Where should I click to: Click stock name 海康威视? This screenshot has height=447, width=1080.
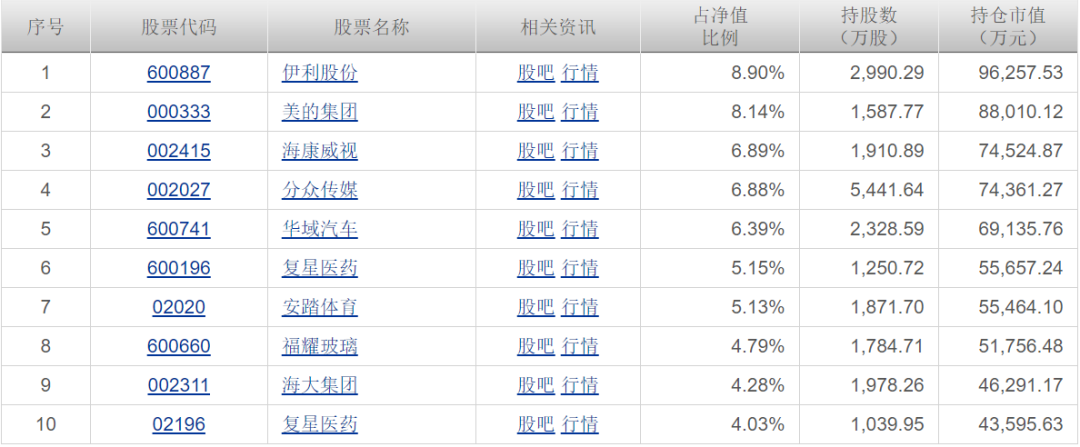click(x=320, y=151)
